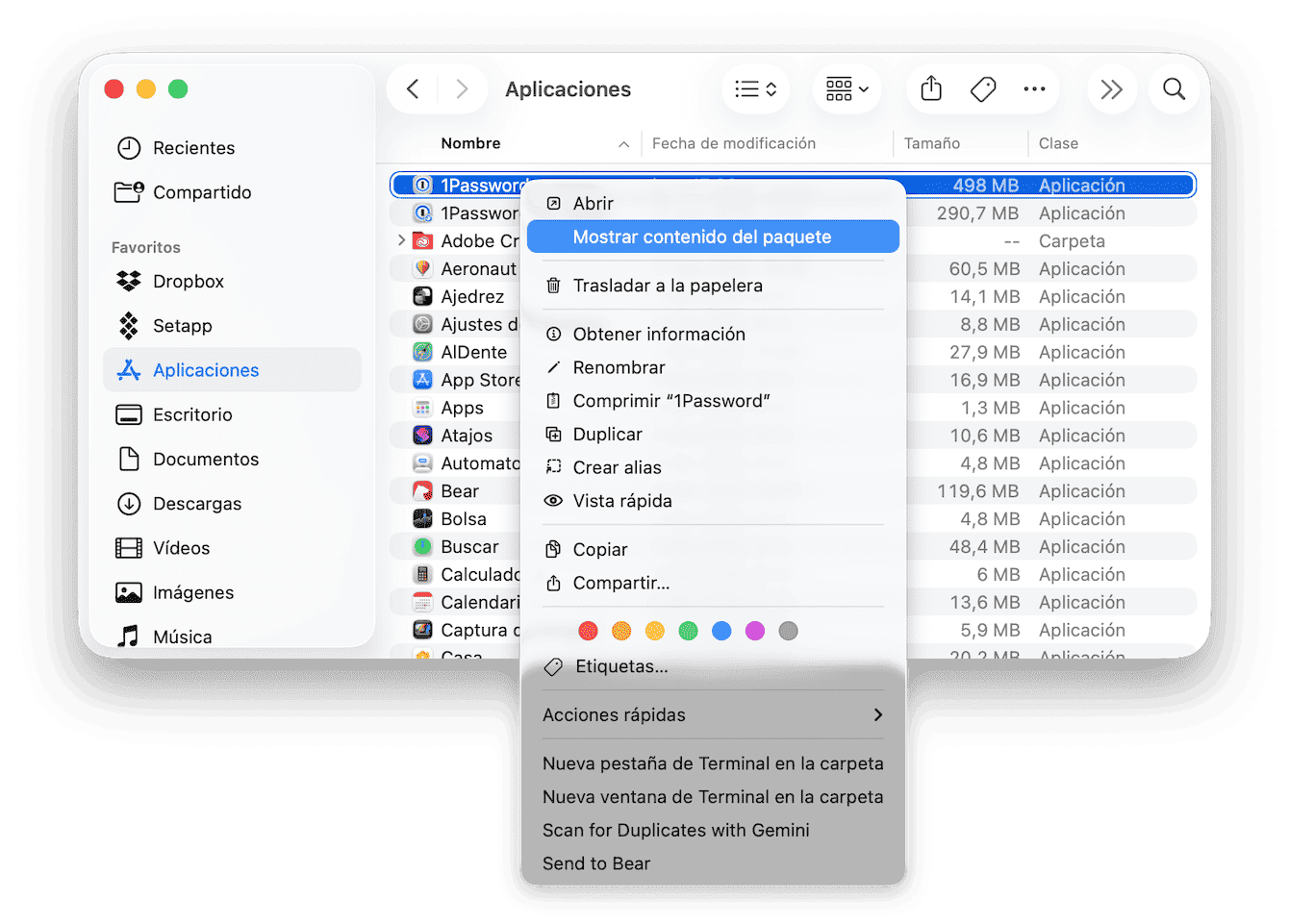Image resolution: width=1289 pixels, height=924 pixels.
Task: Click the 119,6 MB size value
Action: point(978,491)
